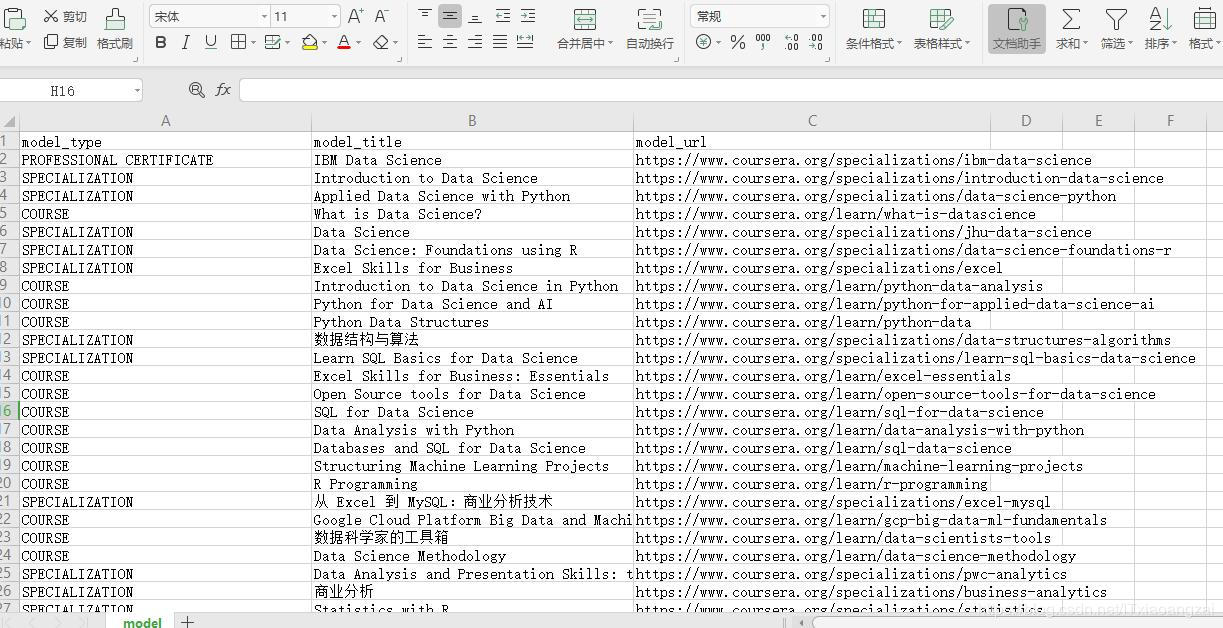
Task: Open Table Style (表格样式) menu
Action: tap(942, 29)
